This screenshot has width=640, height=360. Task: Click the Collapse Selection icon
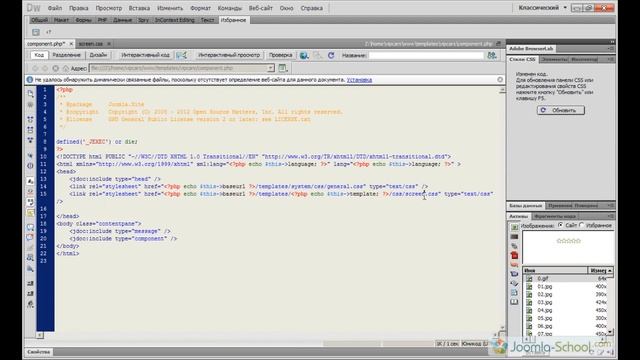(31, 130)
